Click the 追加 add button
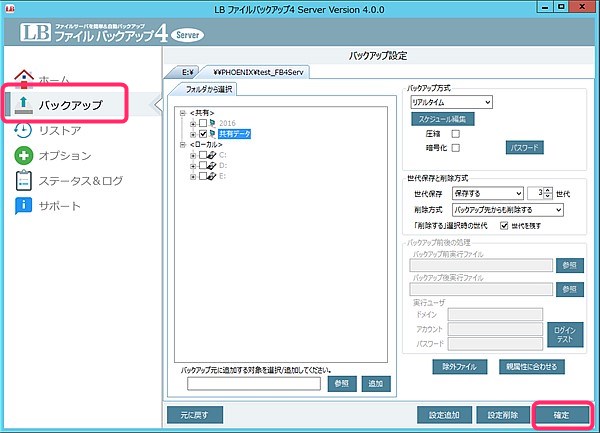Viewport: 600px width, 433px height. click(x=376, y=384)
